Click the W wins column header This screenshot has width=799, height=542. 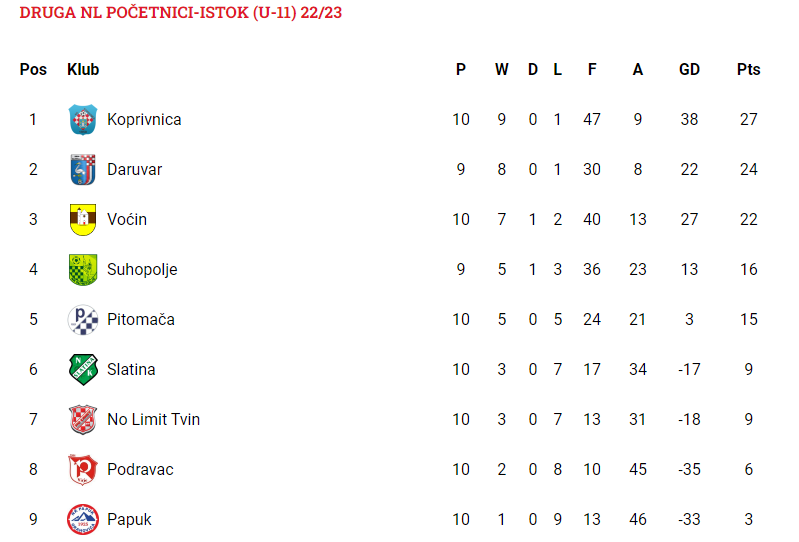(x=502, y=69)
